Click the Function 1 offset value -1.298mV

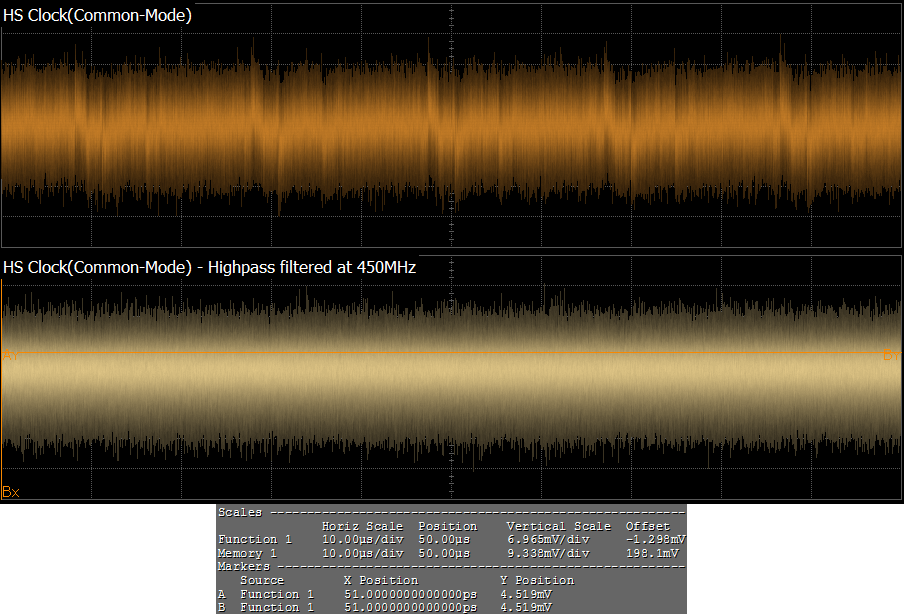[647, 539]
